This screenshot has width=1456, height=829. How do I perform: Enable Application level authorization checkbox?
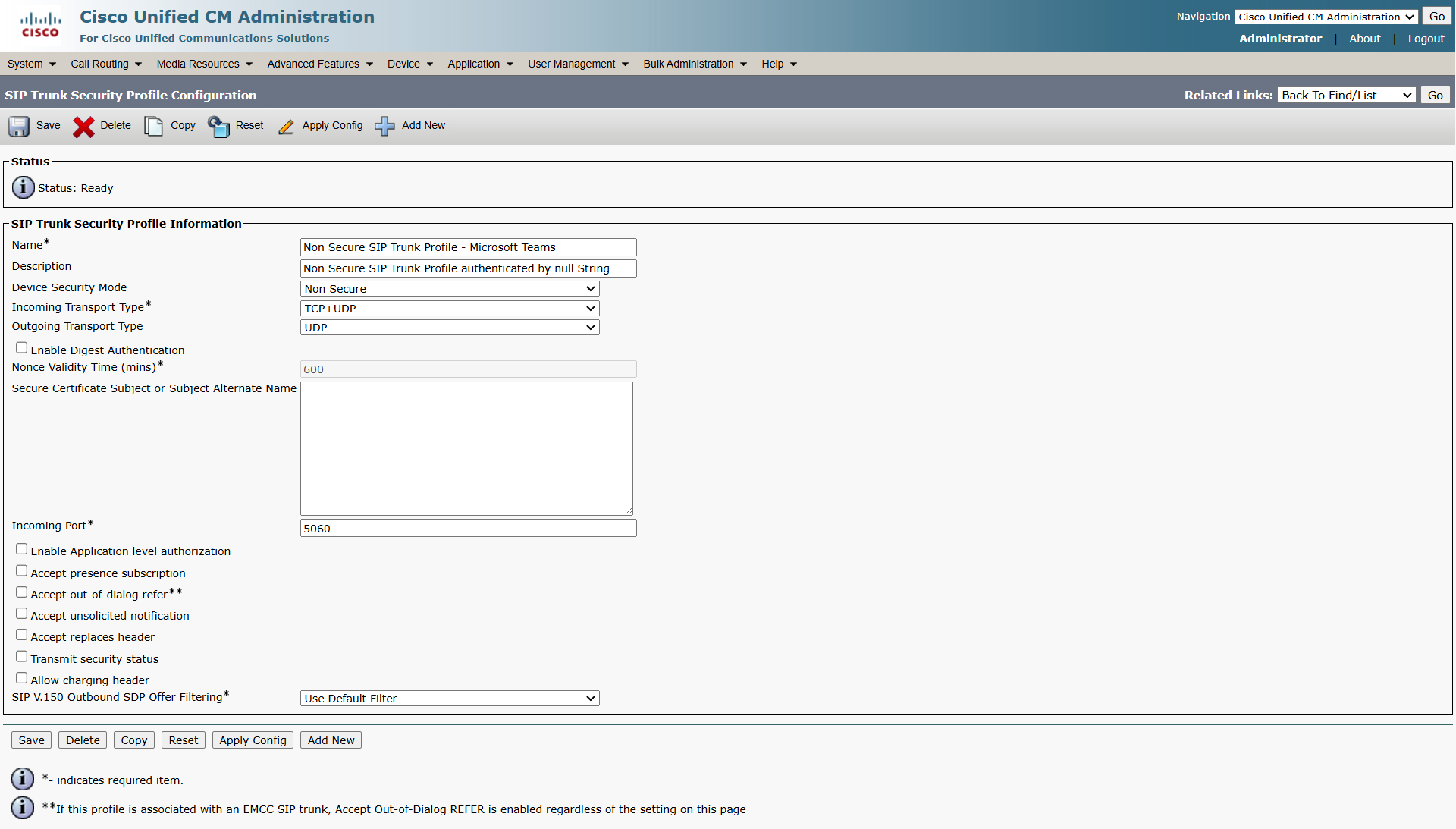coord(21,549)
